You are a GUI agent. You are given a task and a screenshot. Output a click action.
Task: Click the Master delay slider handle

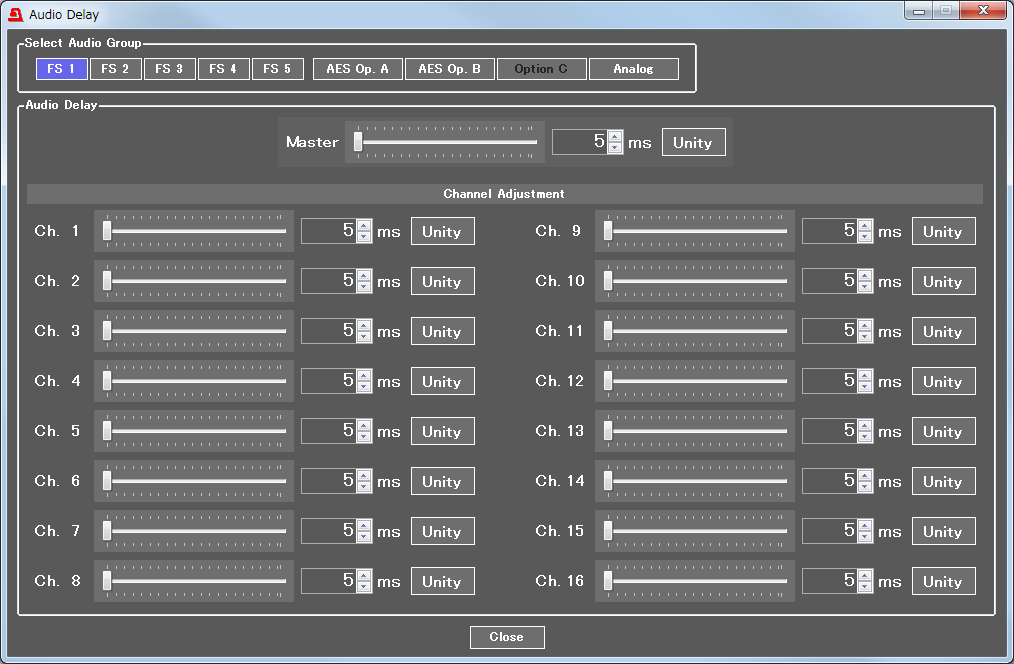357,142
